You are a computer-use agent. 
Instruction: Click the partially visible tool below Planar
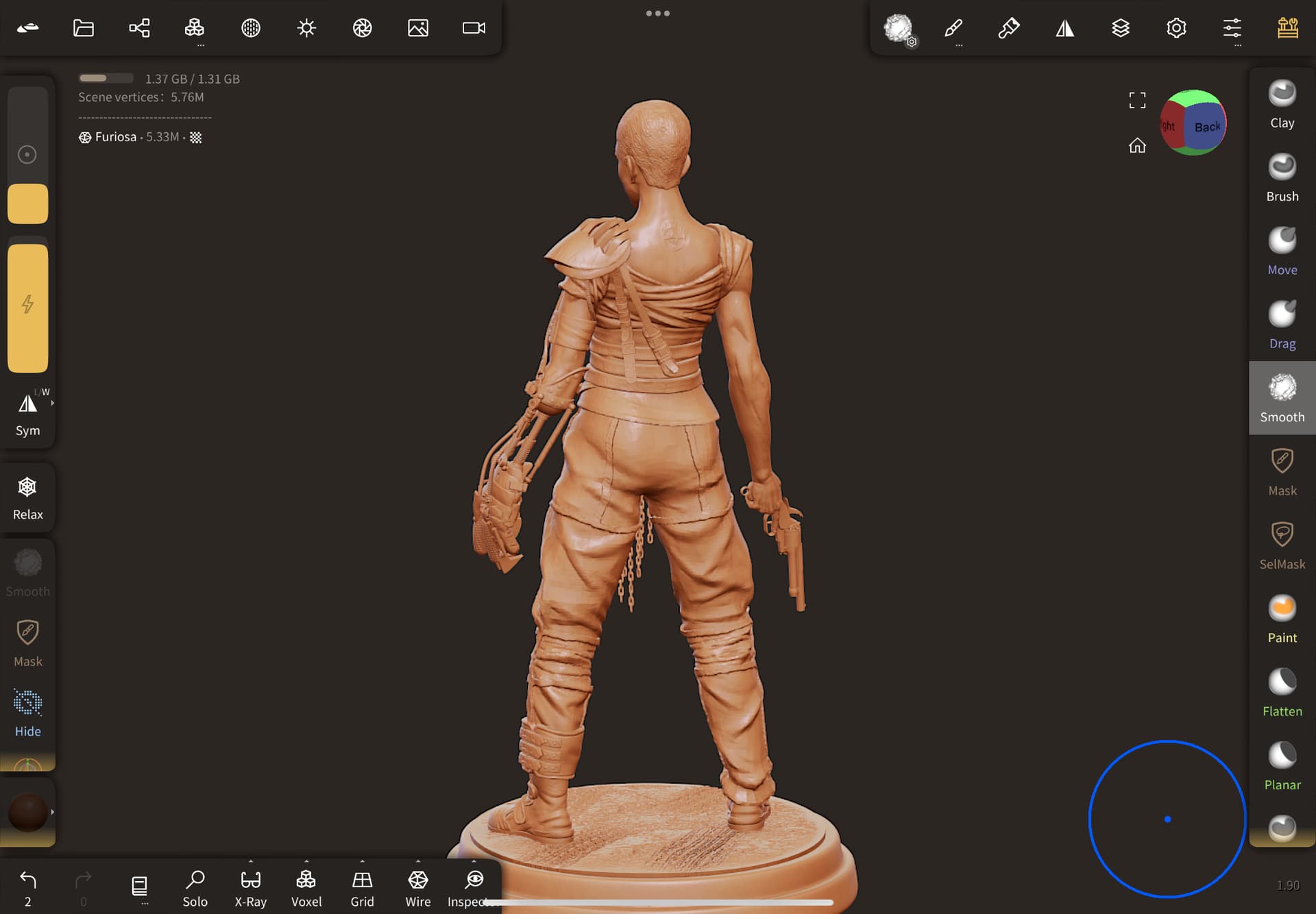pyautogui.click(x=1282, y=828)
